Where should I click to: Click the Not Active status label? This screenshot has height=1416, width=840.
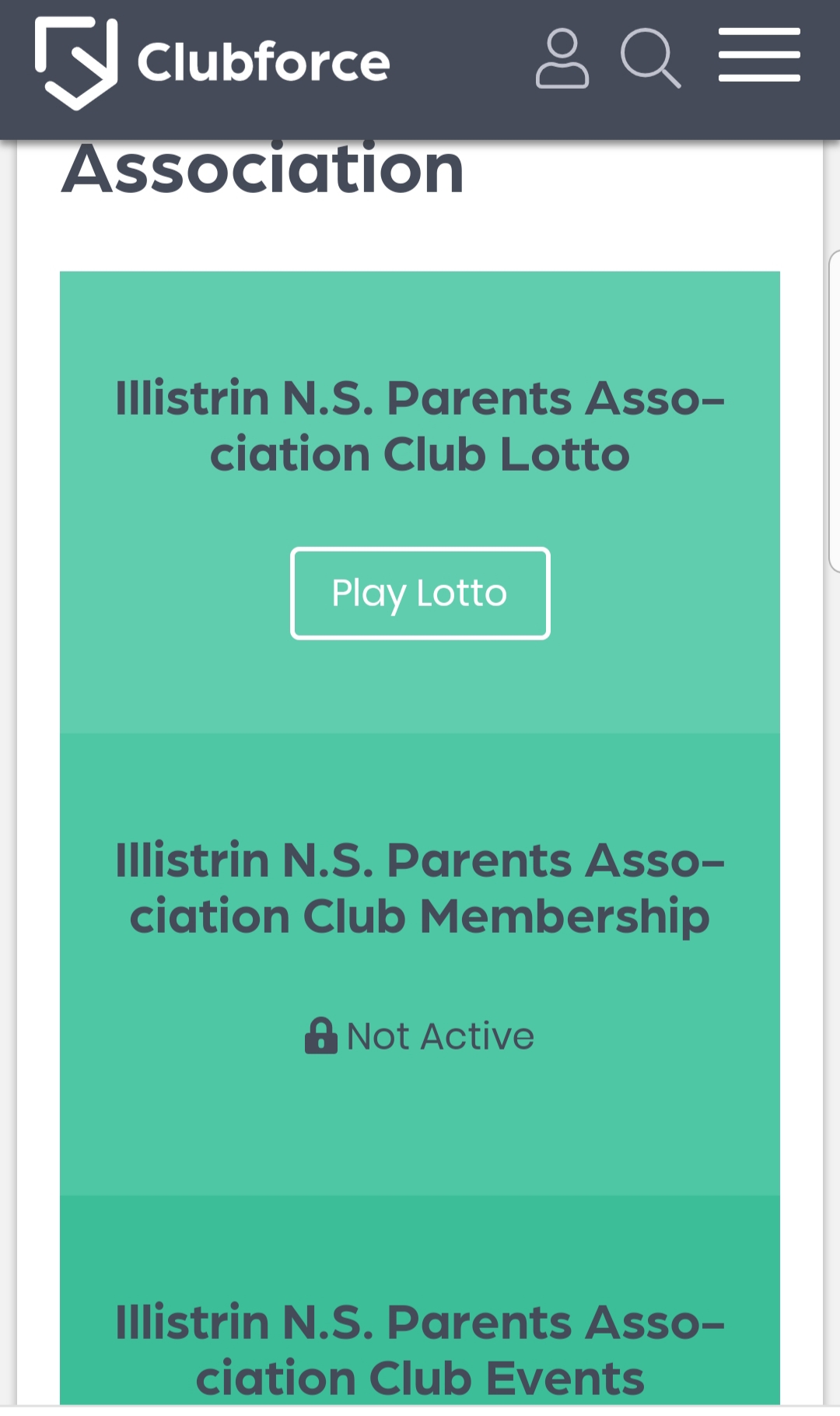click(440, 1036)
